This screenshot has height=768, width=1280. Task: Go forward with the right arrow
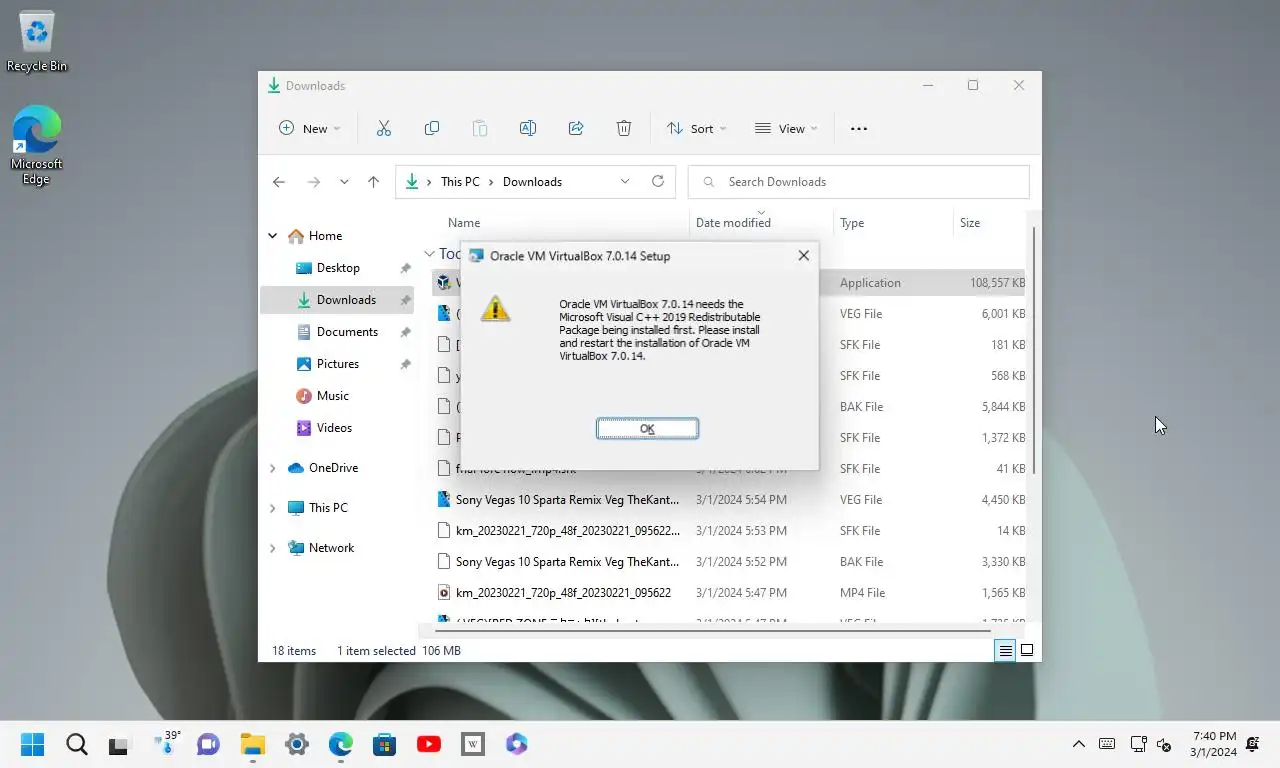[x=313, y=182]
